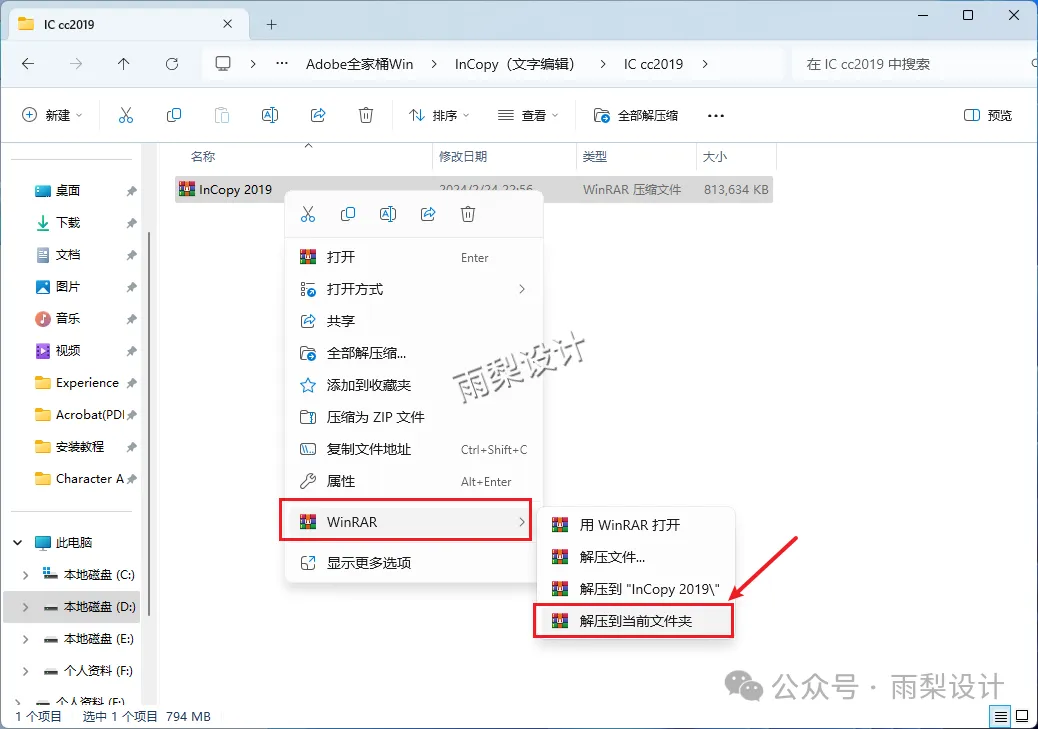Open a new tab with the plus button
The image size is (1038, 729).
coord(271,24)
